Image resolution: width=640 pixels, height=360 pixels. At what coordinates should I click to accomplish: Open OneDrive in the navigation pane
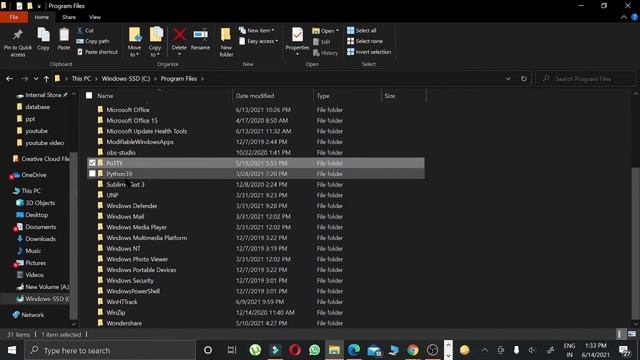(33, 175)
